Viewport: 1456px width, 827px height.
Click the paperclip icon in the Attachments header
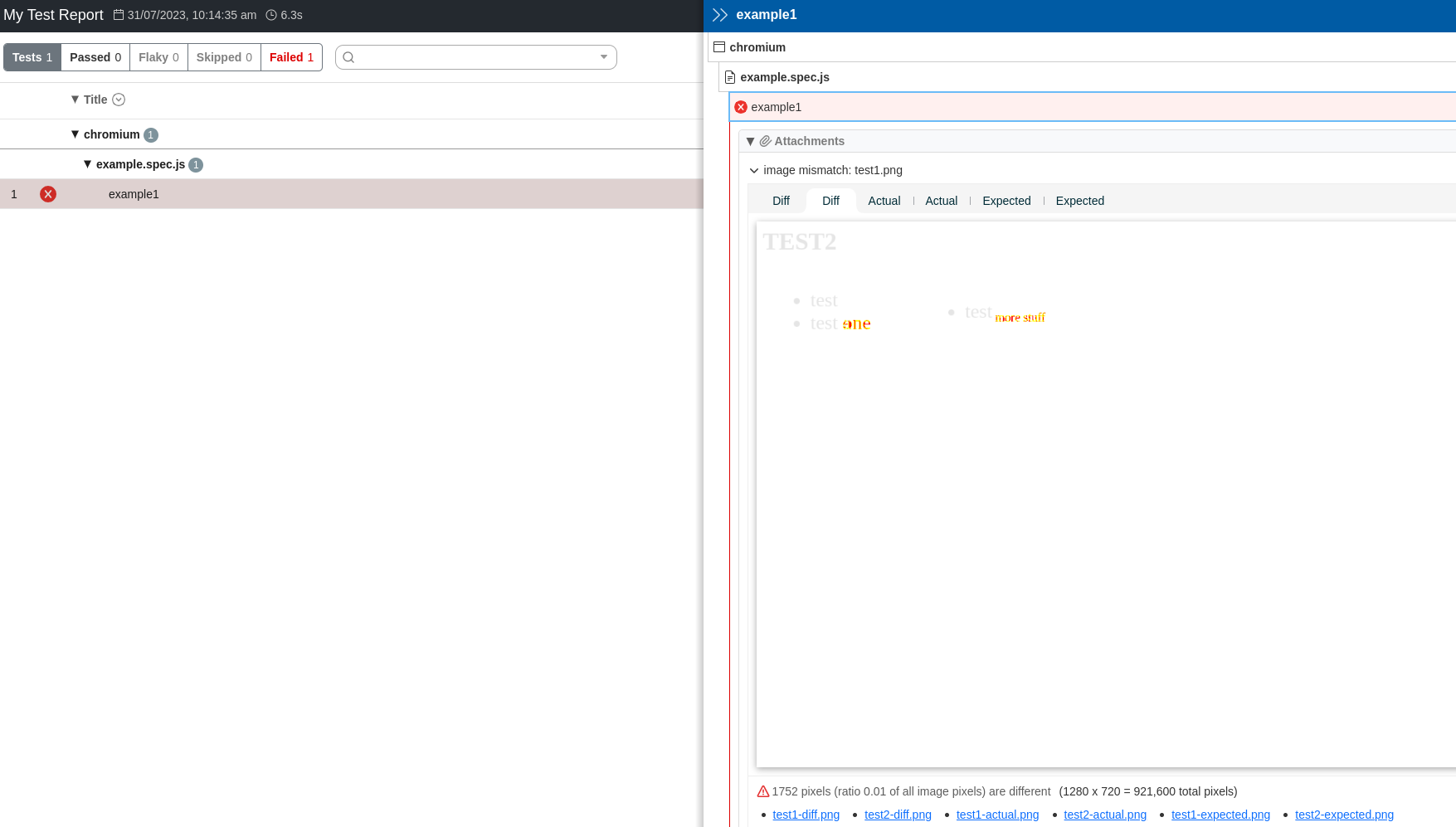pyautogui.click(x=764, y=141)
